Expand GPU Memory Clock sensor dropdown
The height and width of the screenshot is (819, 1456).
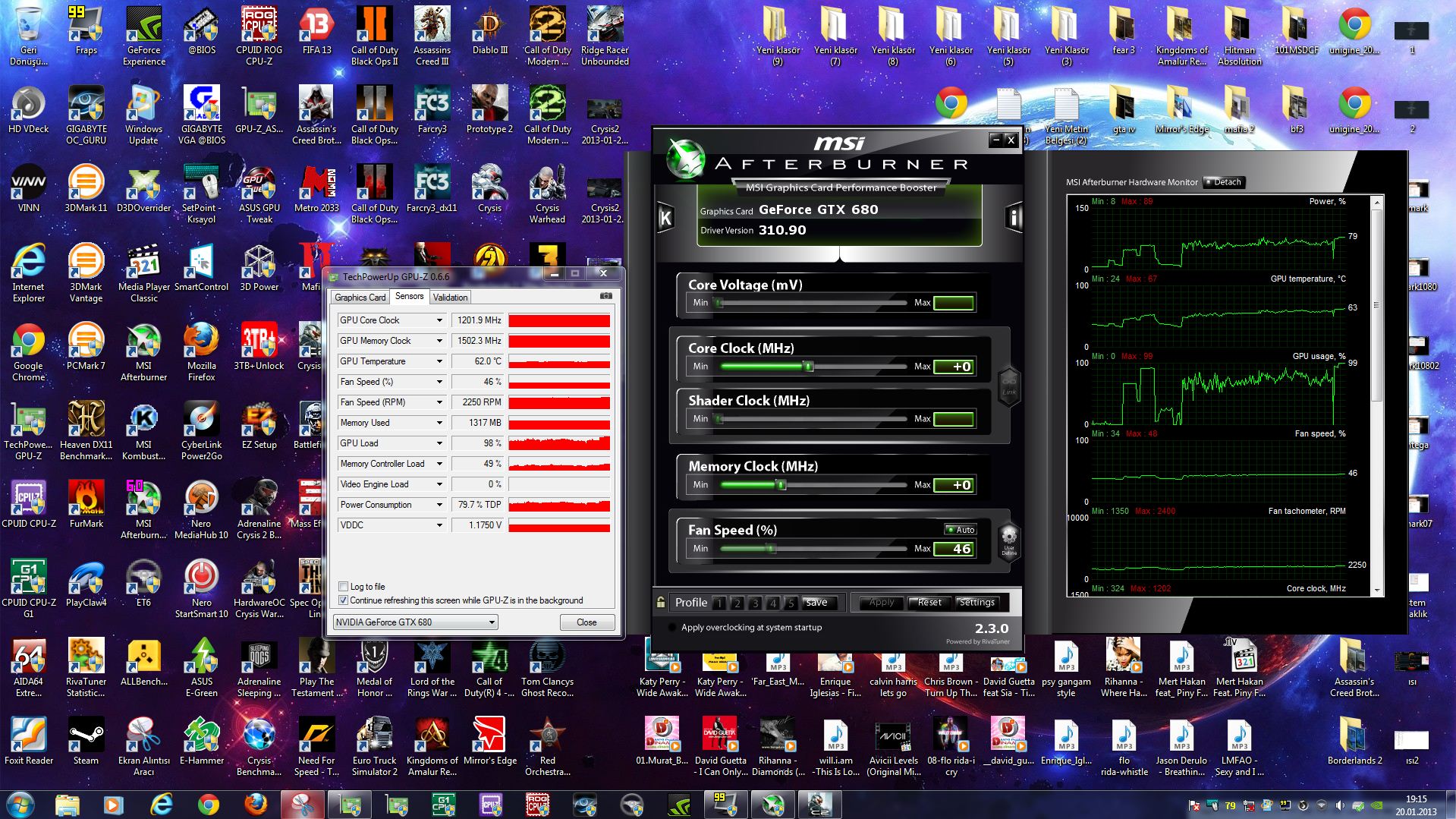(x=439, y=341)
